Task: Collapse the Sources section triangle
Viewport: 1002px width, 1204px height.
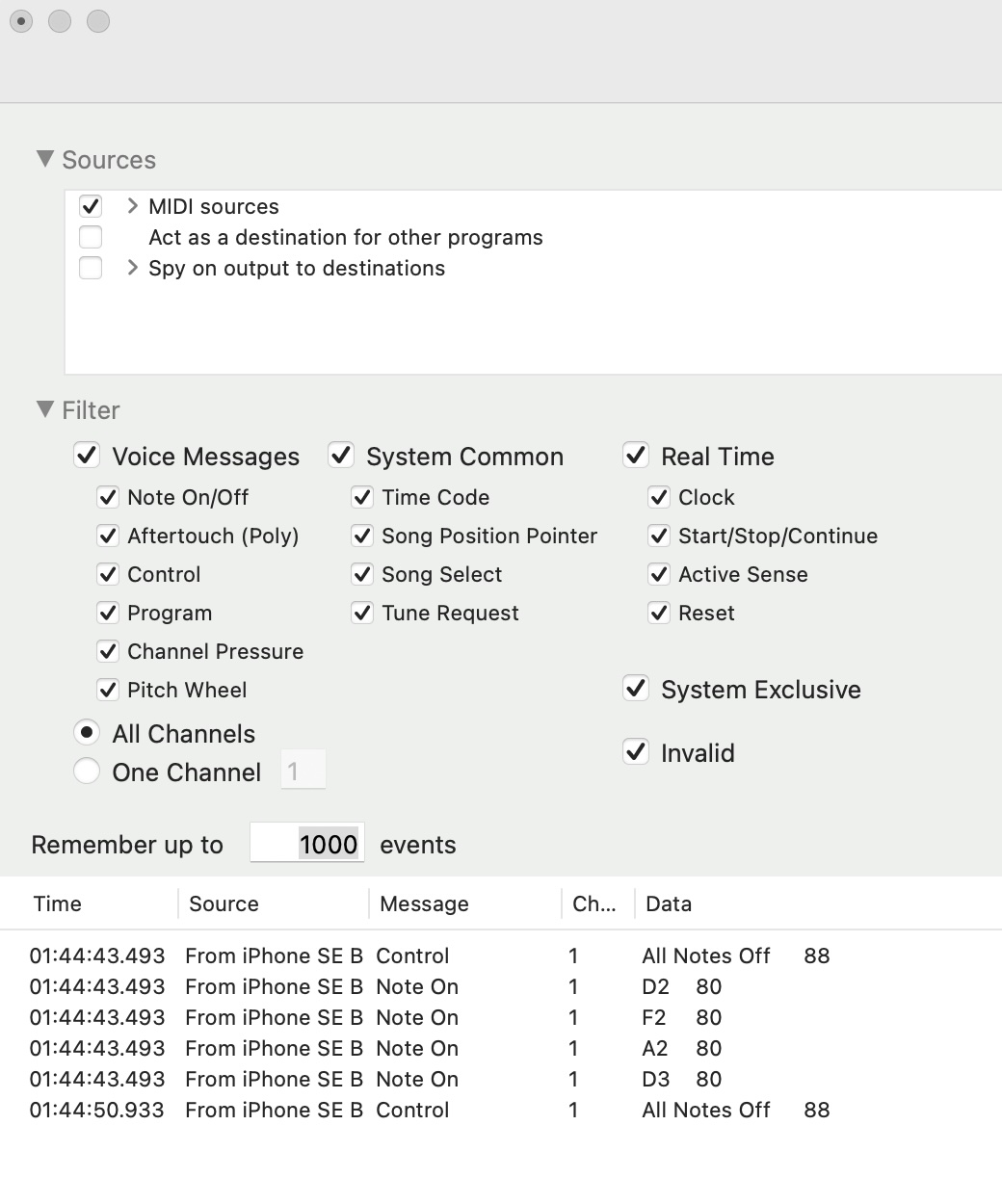Action: [x=44, y=159]
